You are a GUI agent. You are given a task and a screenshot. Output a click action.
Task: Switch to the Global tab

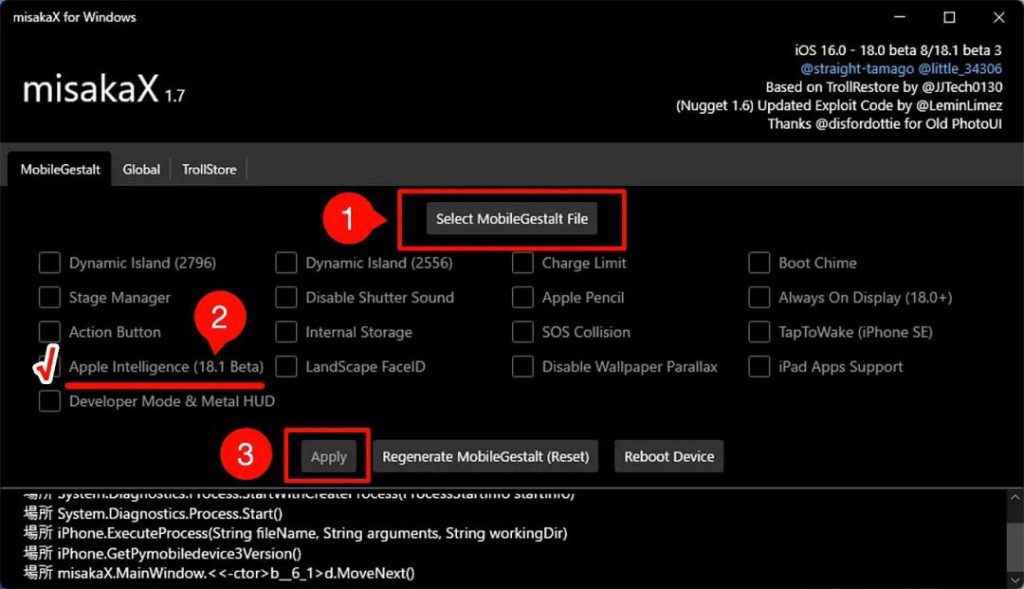click(141, 170)
